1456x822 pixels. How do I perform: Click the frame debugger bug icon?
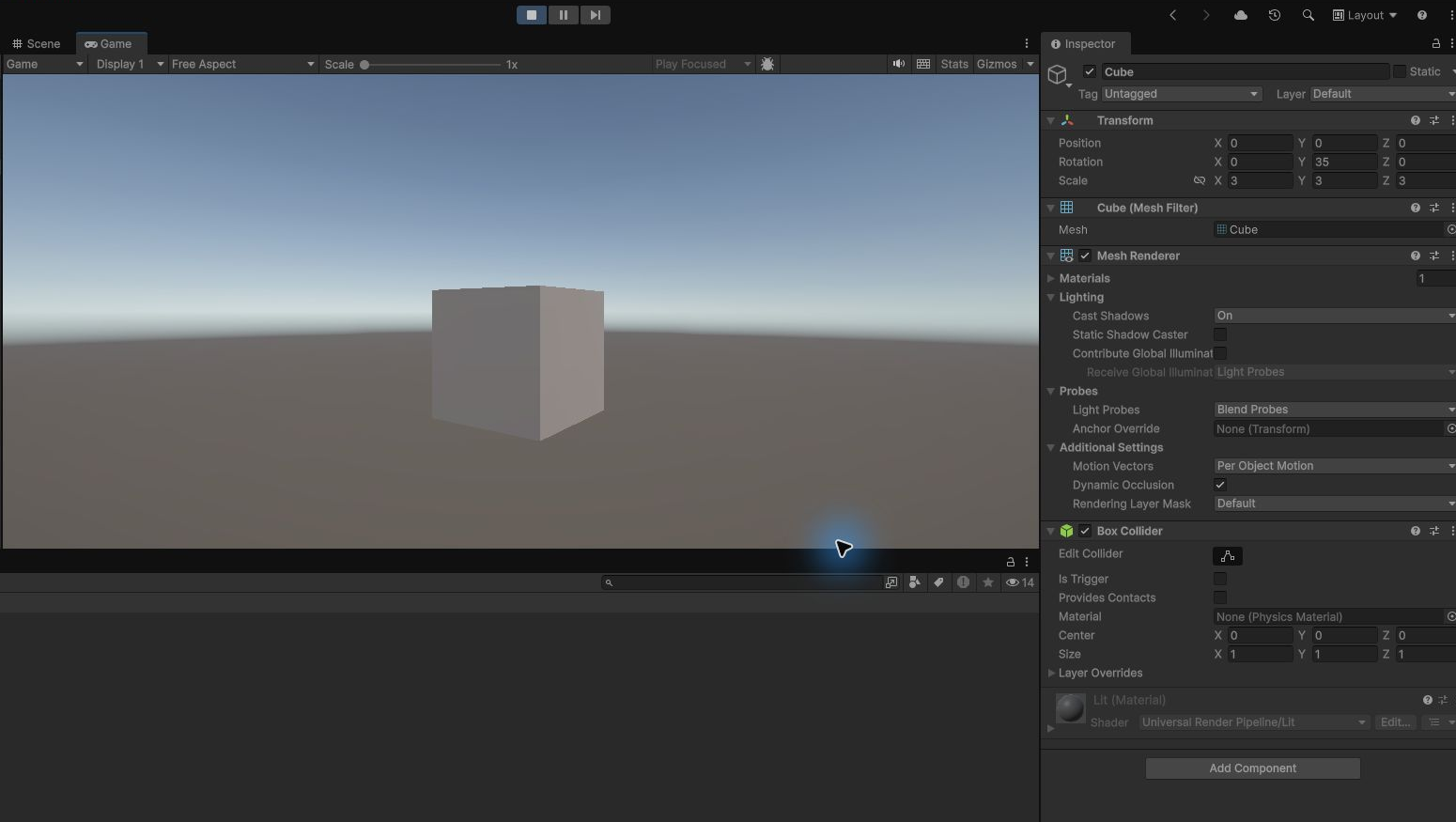tap(767, 64)
